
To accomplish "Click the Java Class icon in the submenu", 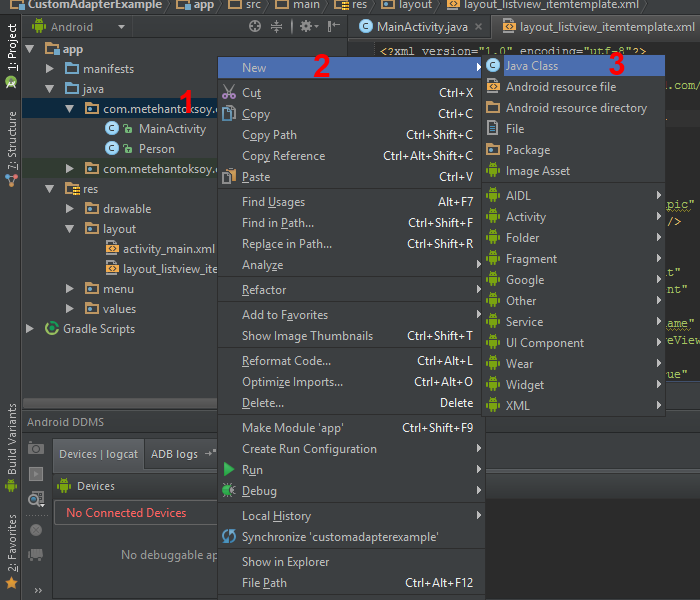I will click(493, 66).
